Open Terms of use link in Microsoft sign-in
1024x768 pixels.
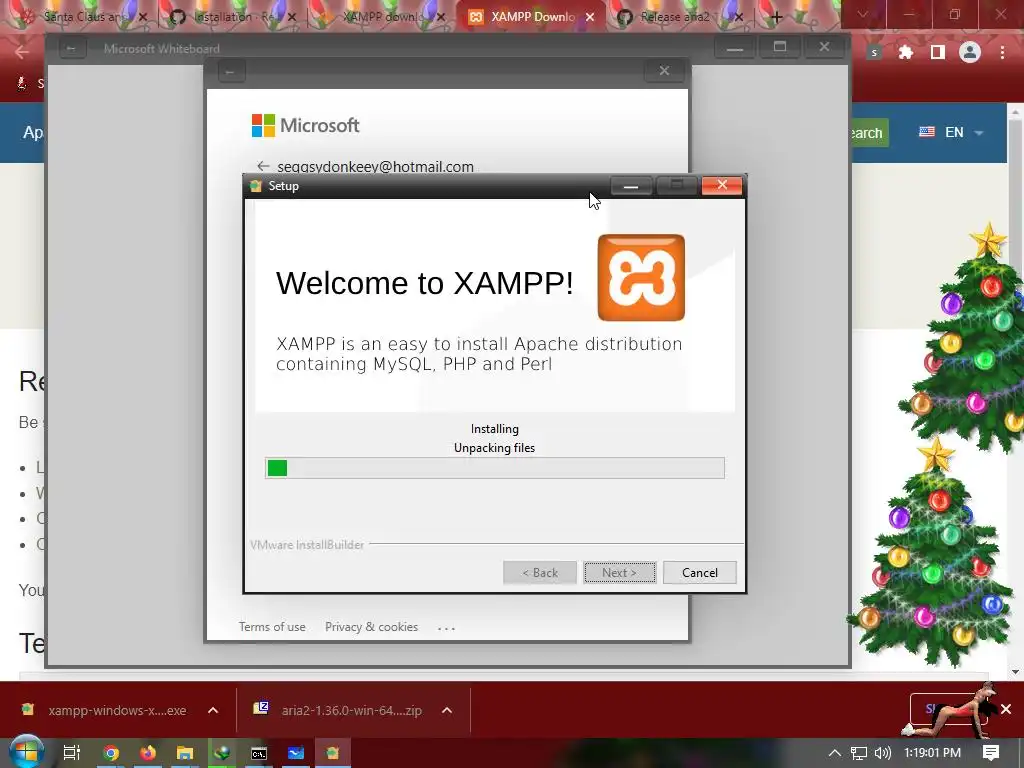click(x=272, y=627)
